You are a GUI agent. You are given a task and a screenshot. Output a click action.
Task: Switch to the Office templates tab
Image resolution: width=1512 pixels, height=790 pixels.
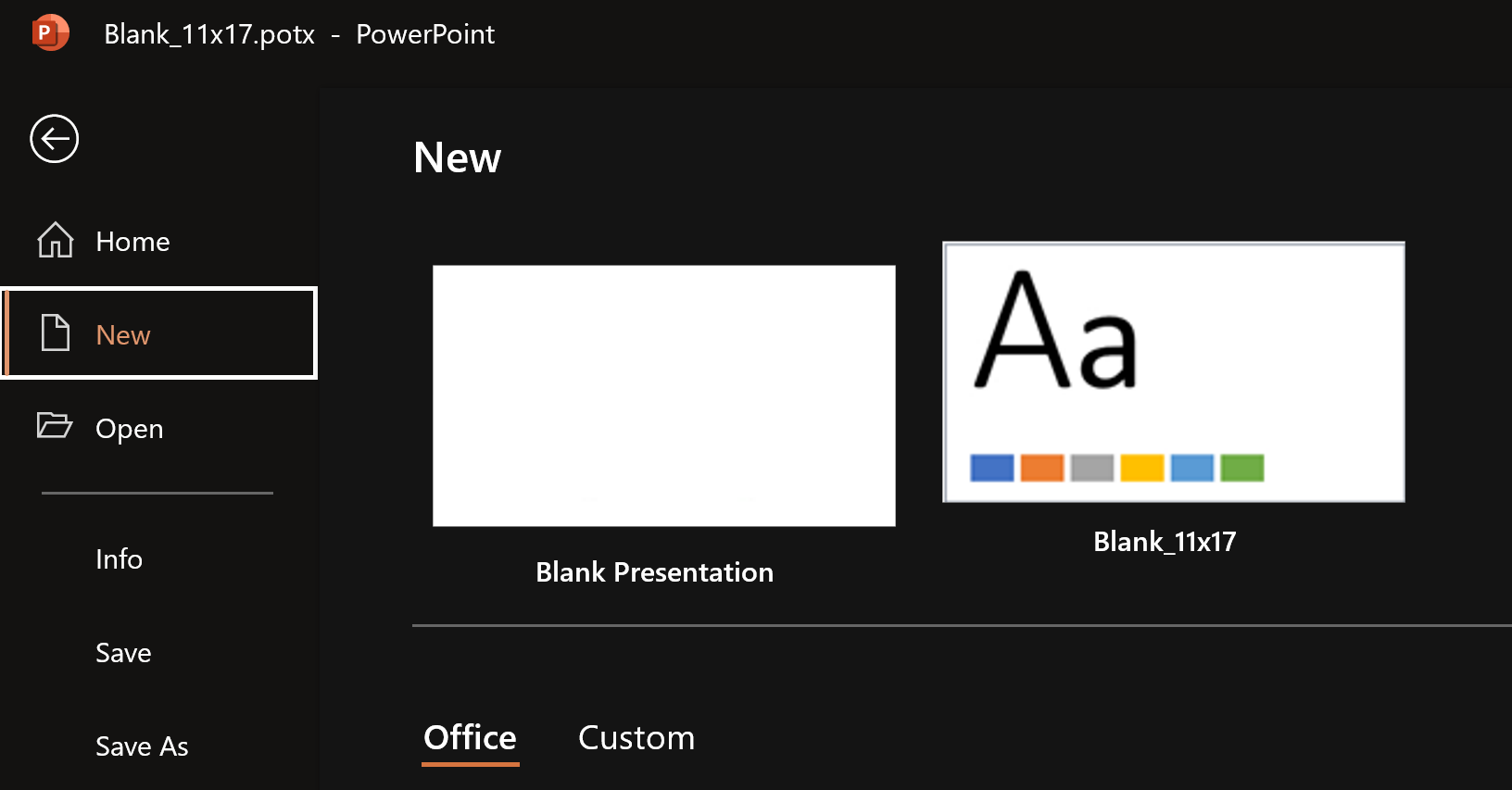point(470,738)
